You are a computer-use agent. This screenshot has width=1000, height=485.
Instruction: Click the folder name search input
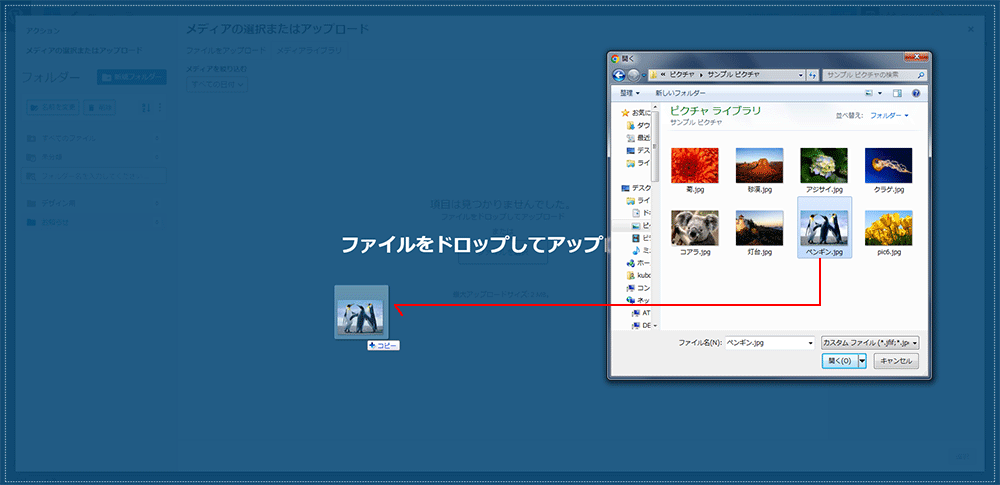pos(94,175)
